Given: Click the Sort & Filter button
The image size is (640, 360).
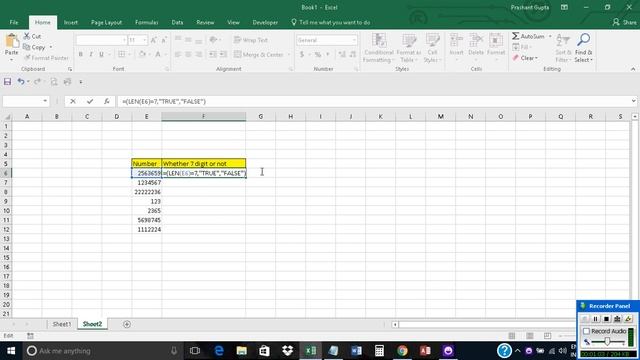Looking at the screenshot, I should click(x=563, y=48).
